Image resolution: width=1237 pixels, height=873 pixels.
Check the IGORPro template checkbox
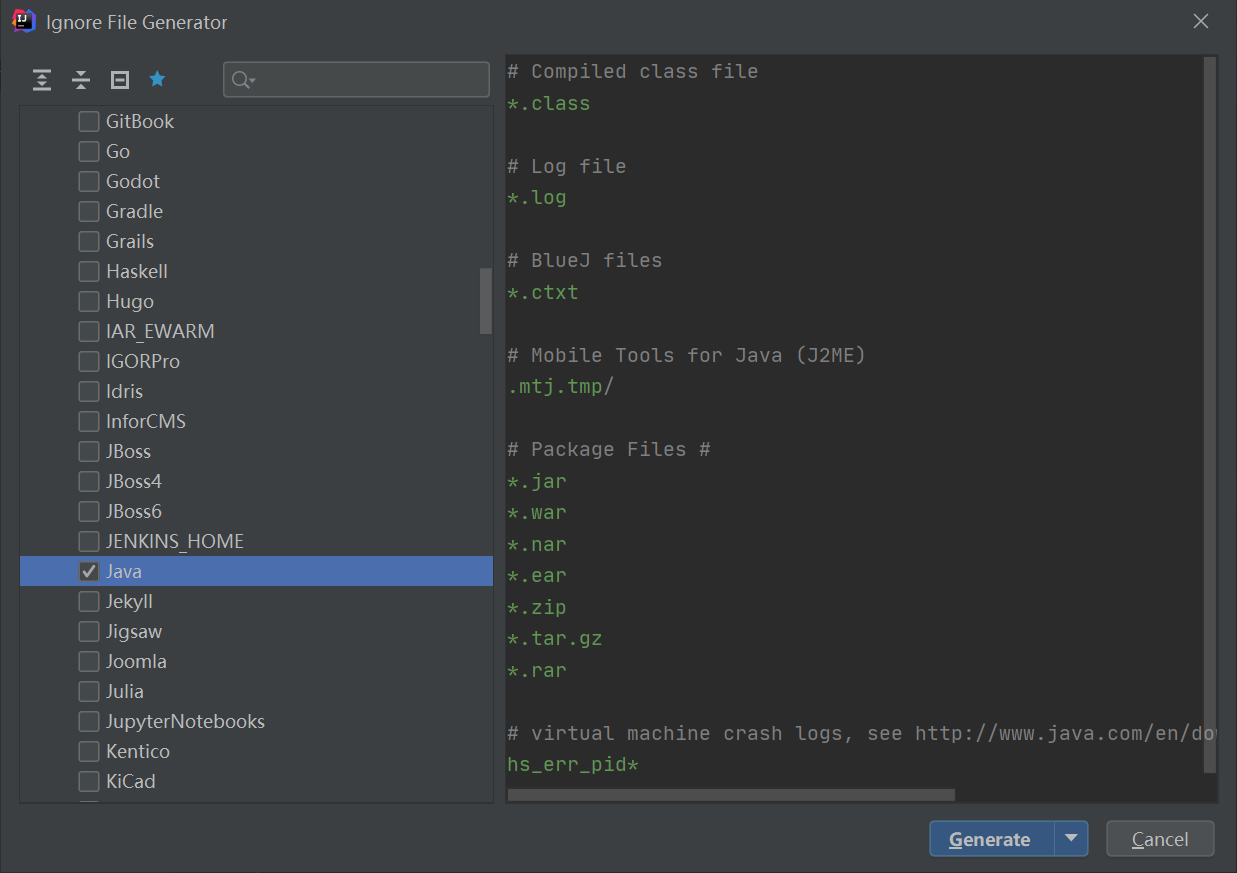(89, 361)
